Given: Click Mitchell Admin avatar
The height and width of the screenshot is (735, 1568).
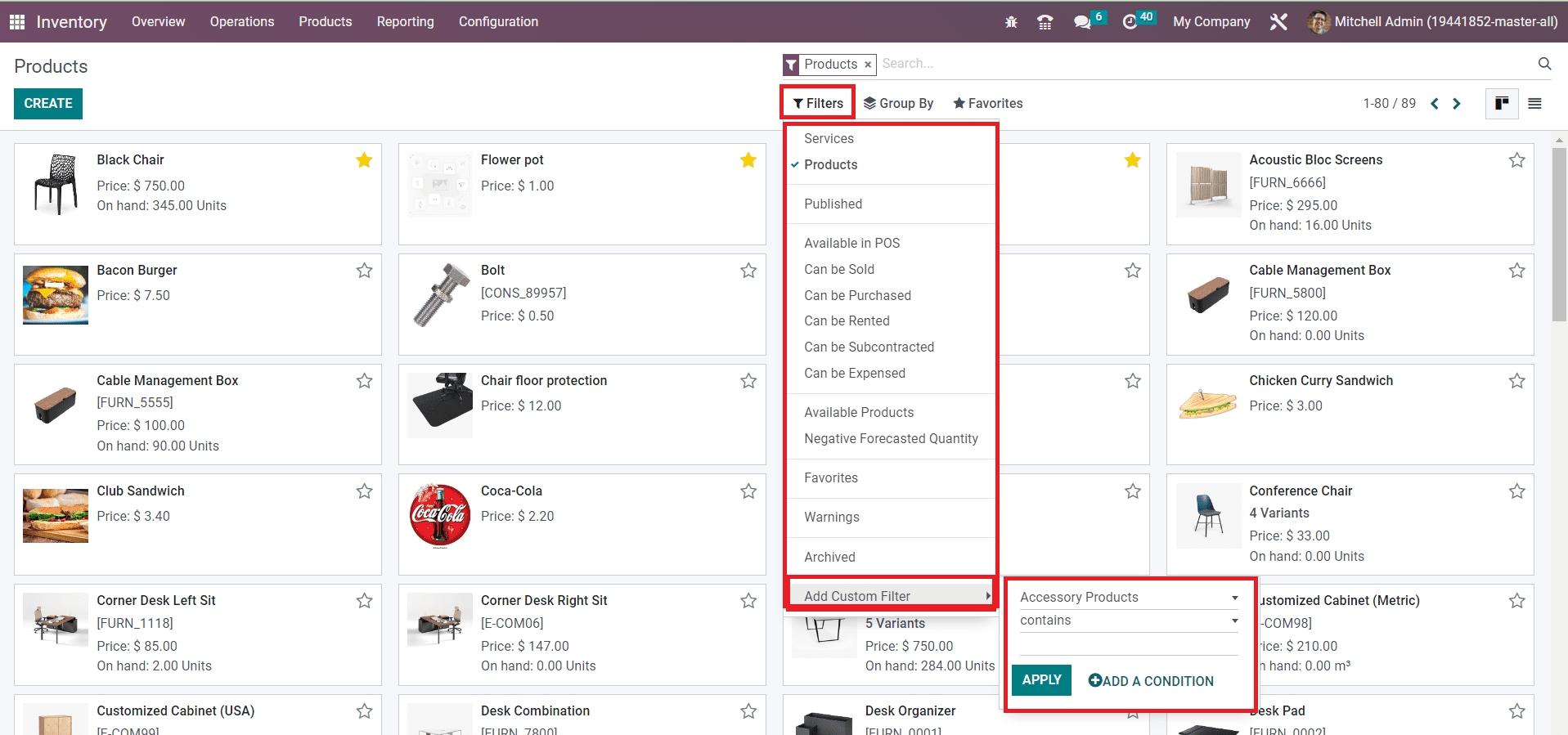Looking at the screenshot, I should pos(1319,22).
